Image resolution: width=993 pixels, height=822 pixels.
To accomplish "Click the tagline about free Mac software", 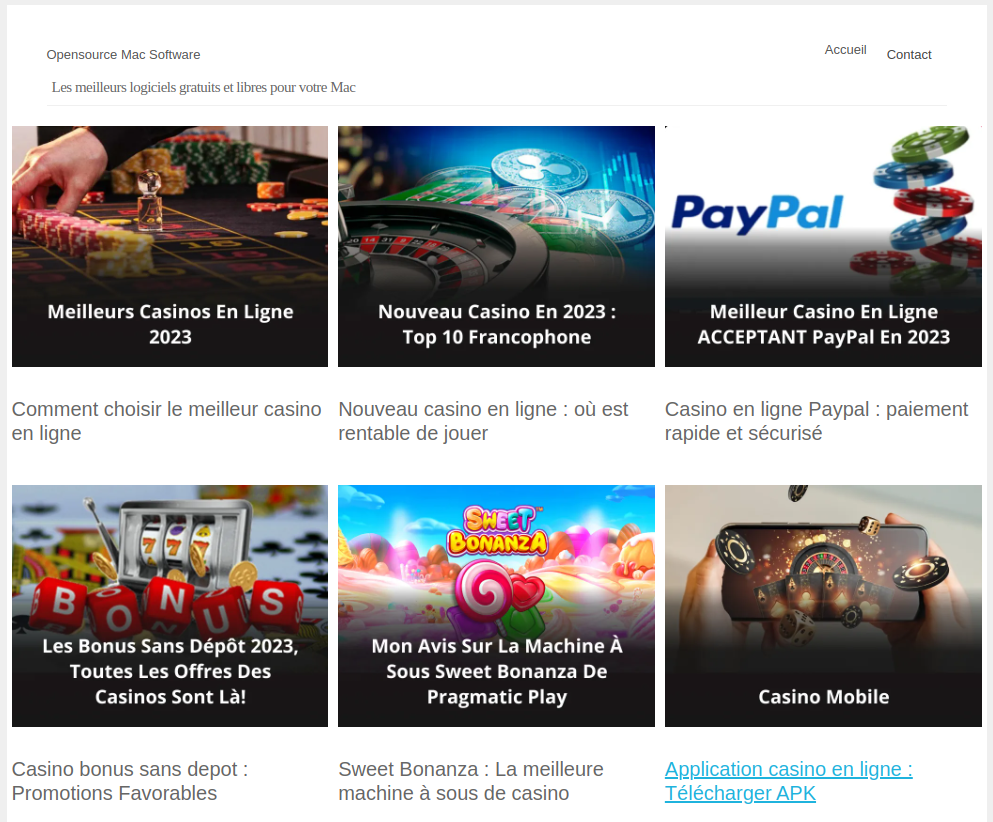I will [203, 88].
